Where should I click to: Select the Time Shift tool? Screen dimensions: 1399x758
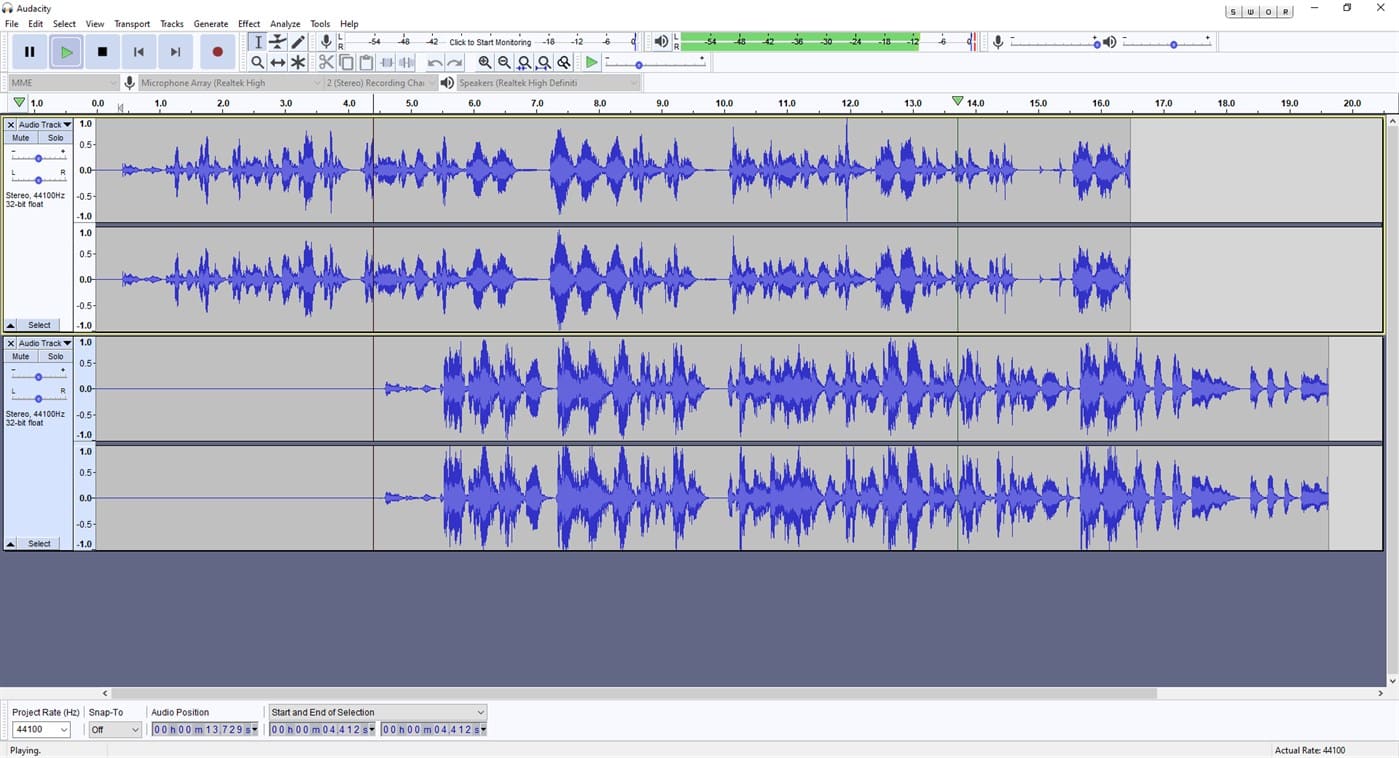coord(278,62)
